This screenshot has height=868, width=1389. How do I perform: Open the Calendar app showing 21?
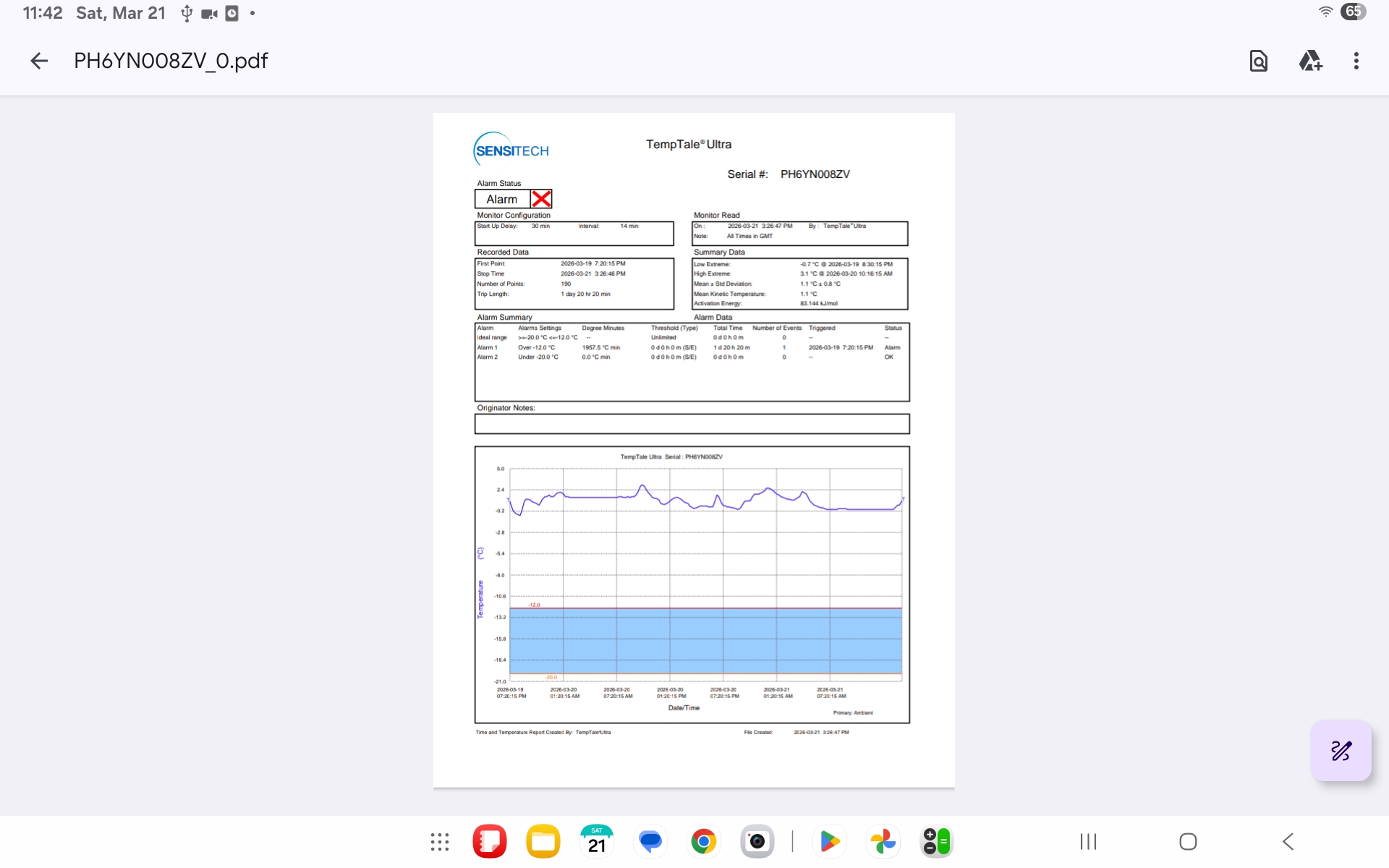pyautogui.click(x=596, y=842)
